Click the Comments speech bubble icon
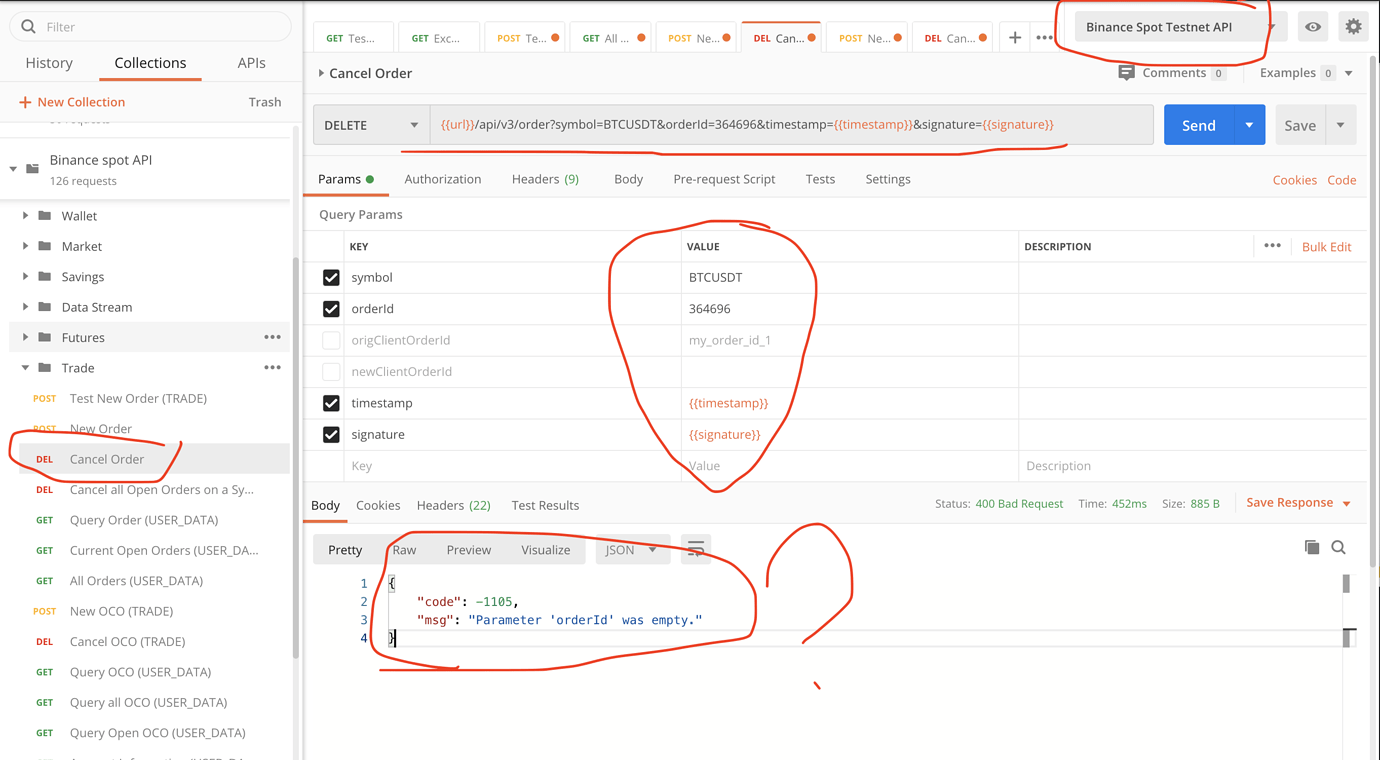The width and height of the screenshot is (1380, 760). tap(1127, 73)
